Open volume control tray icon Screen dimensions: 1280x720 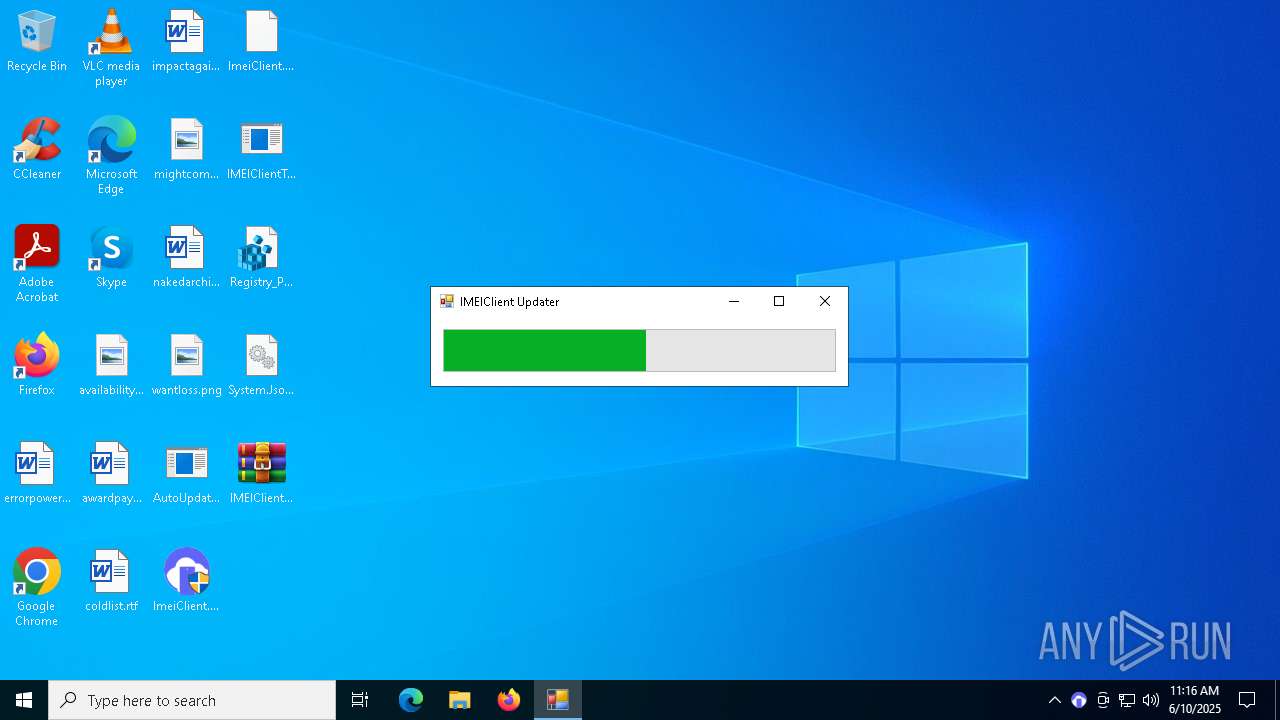point(1151,700)
